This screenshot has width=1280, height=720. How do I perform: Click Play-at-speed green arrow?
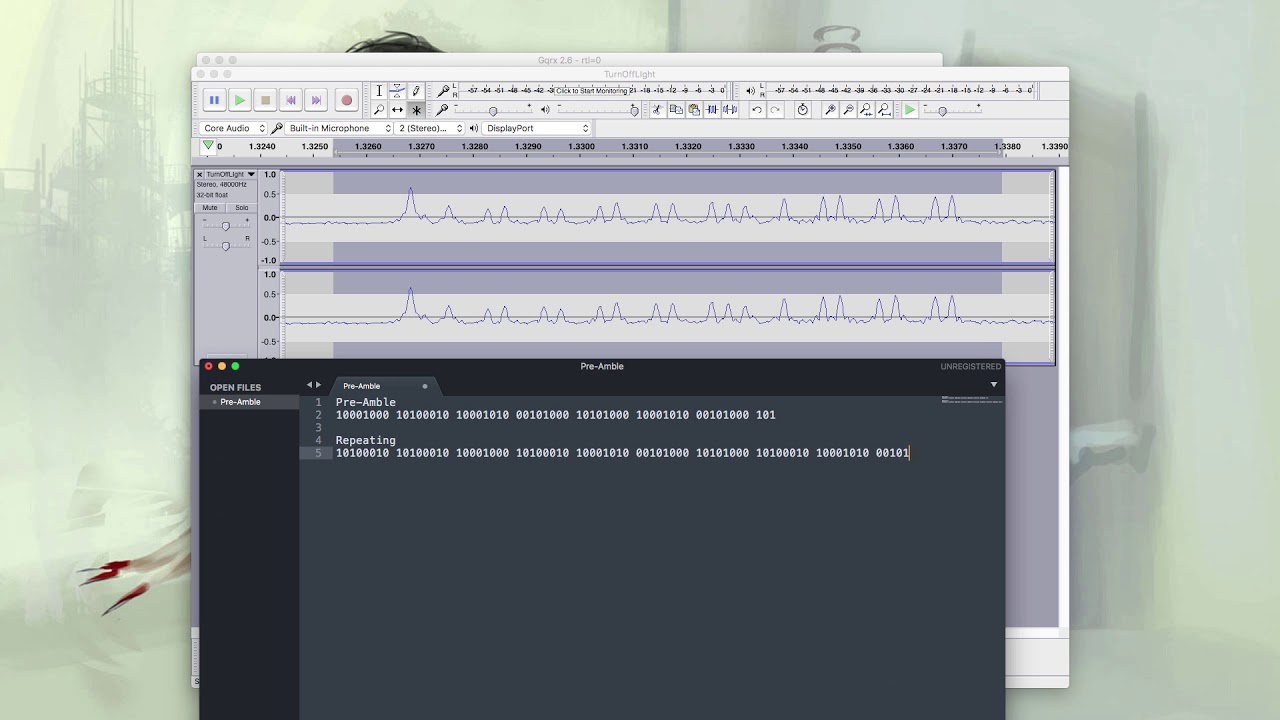pyautogui.click(x=910, y=110)
